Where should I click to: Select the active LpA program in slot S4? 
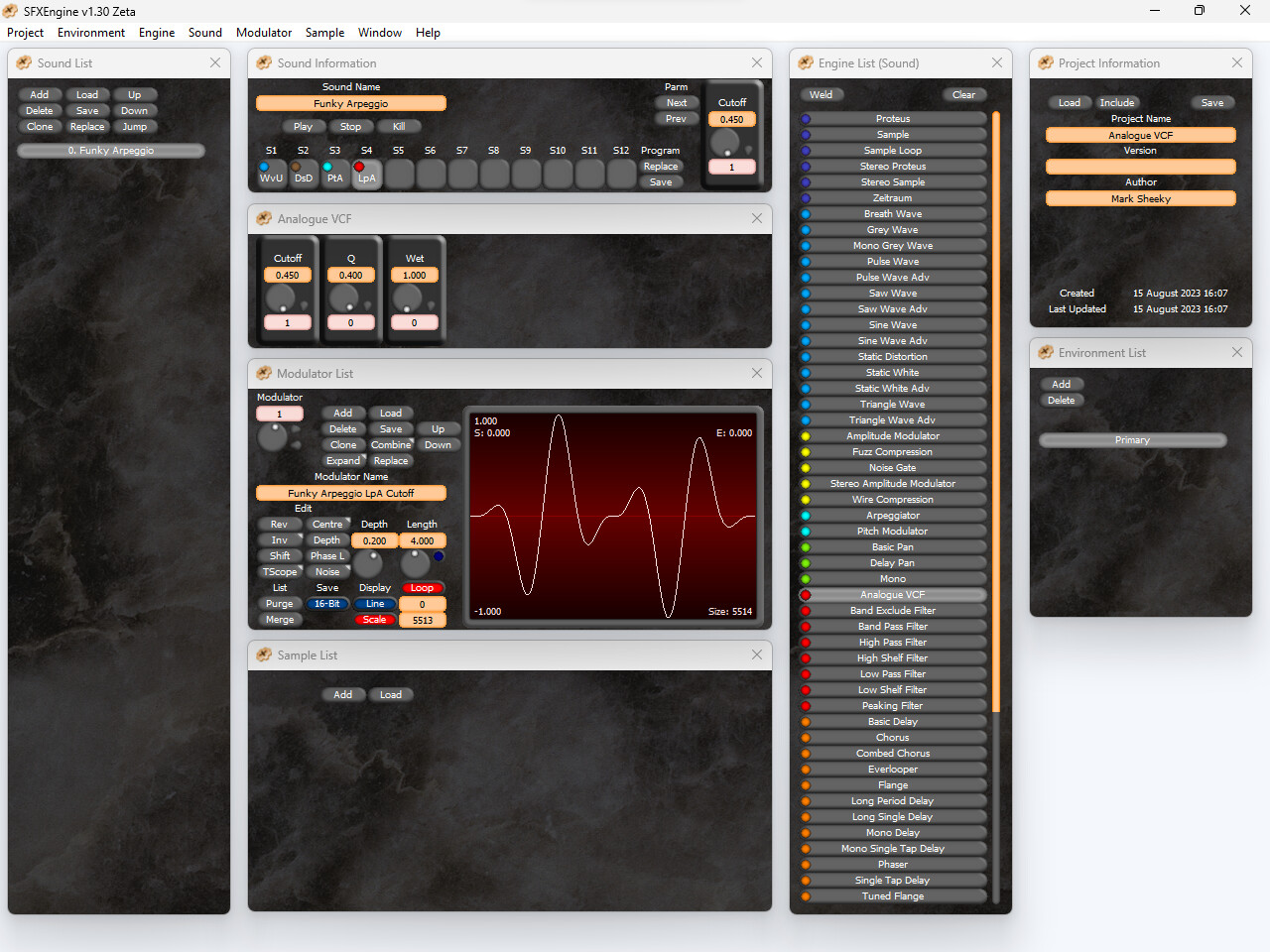point(366,175)
